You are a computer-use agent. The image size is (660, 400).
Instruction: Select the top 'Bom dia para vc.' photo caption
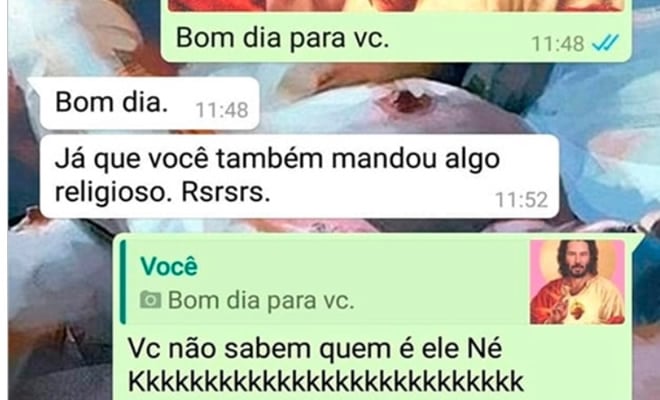[282, 38]
